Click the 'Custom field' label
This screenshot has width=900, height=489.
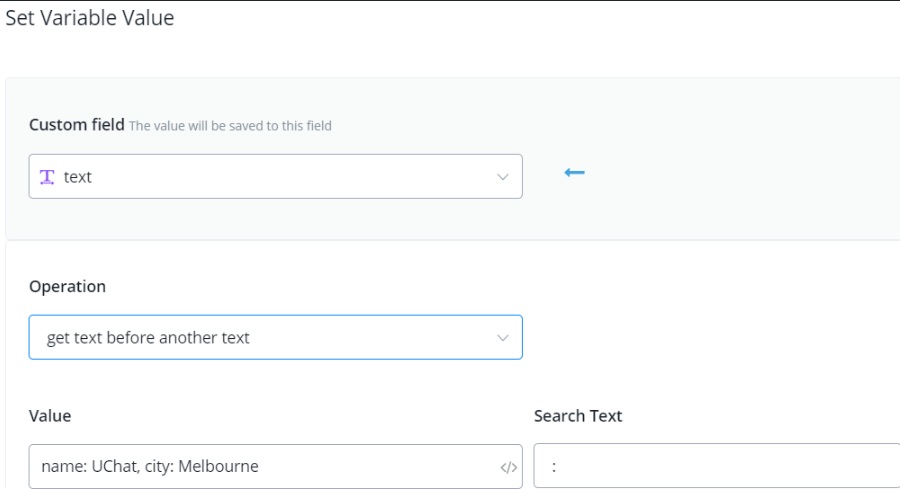coord(76,125)
